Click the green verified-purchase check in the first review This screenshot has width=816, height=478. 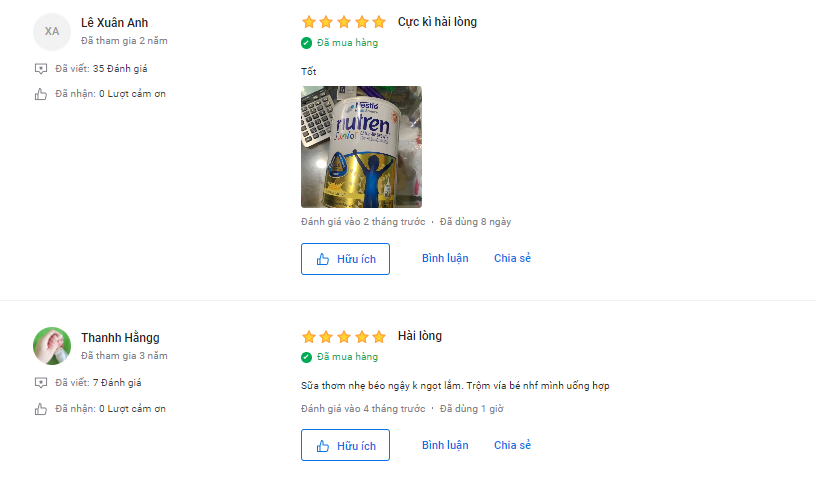point(307,43)
